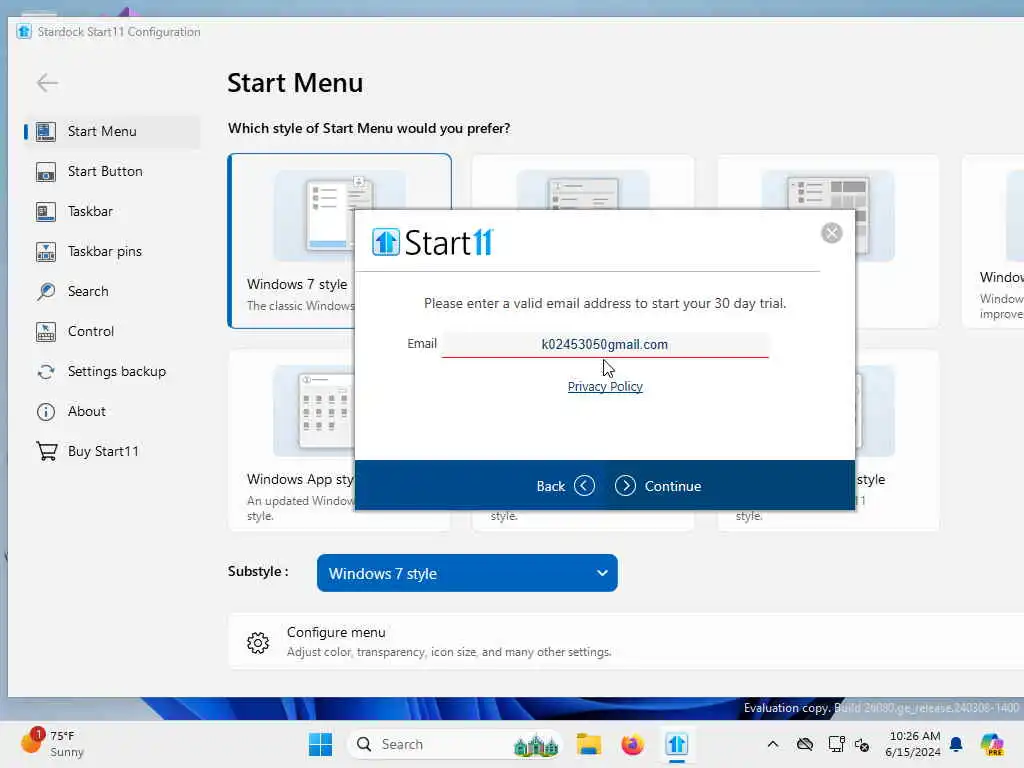
Task: Open the Search settings page
Action: pyautogui.click(x=112, y=291)
